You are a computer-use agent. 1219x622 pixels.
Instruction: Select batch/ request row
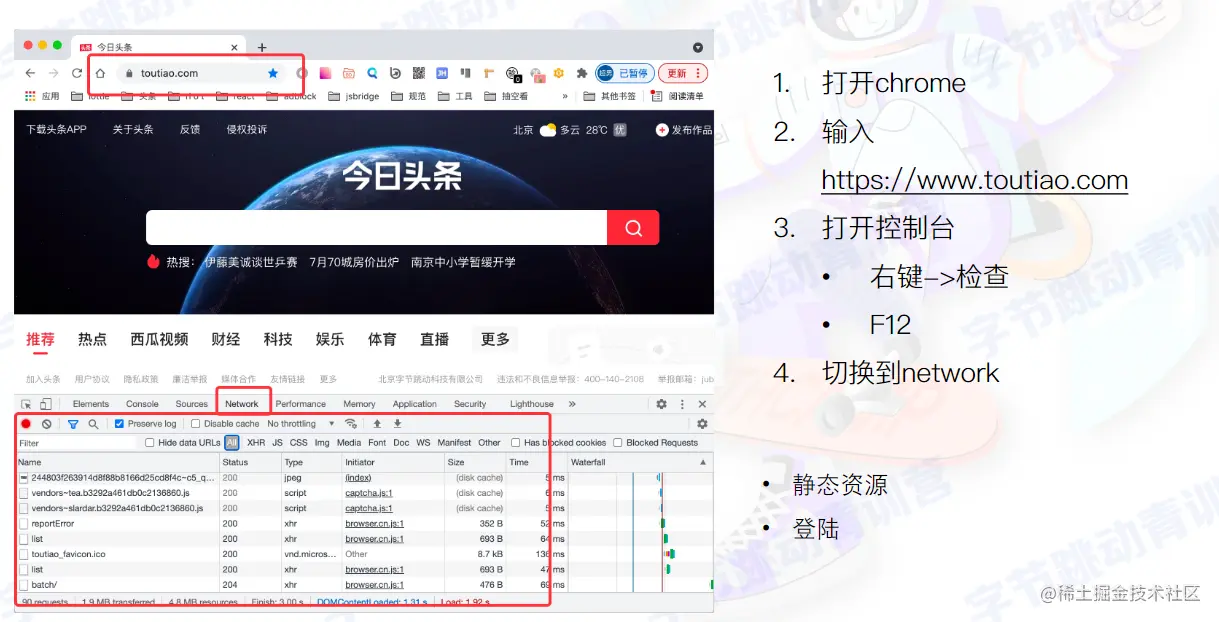click(x=364, y=585)
